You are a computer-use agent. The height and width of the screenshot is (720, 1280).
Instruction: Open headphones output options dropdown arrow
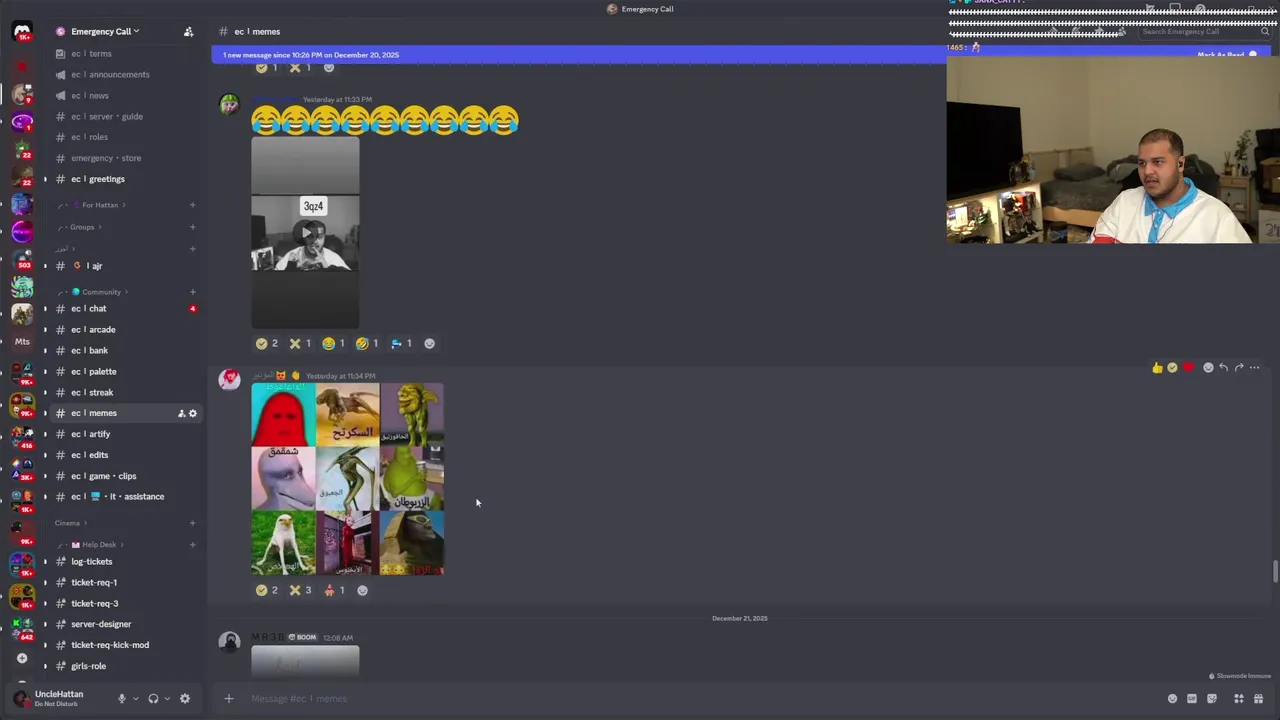click(x=166, y=699)
